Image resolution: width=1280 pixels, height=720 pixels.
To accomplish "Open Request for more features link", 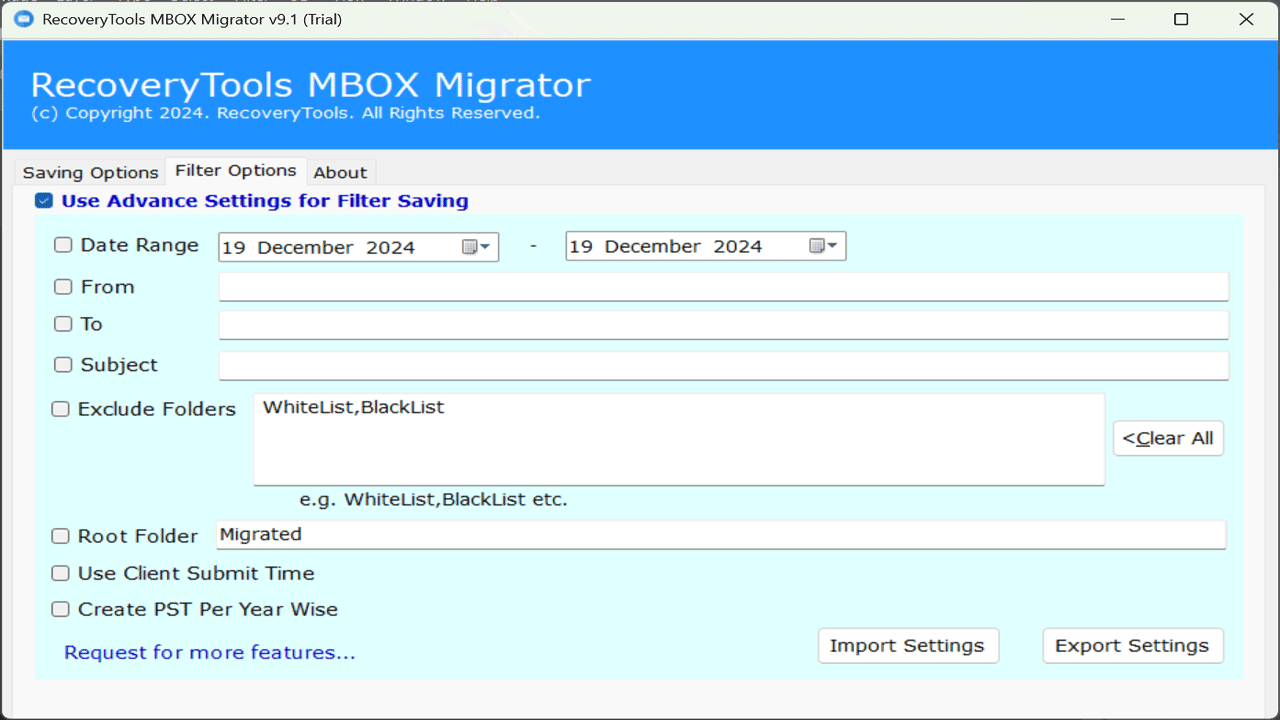I will [x=210, y=653].
